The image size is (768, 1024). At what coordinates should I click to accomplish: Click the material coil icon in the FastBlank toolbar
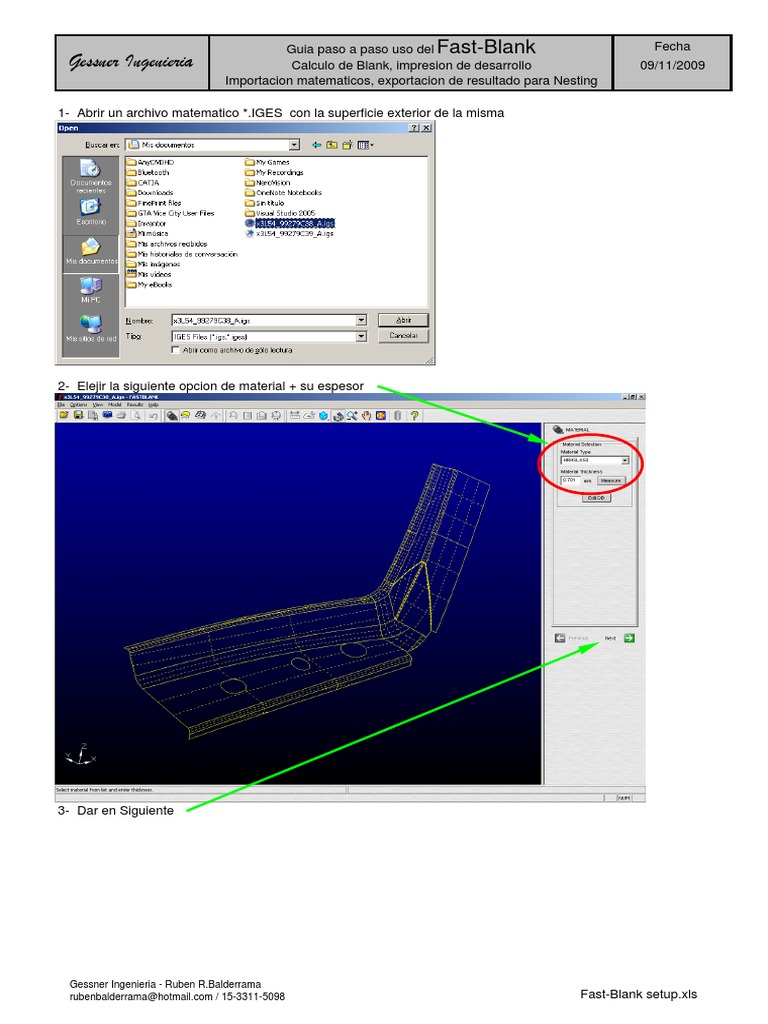(x=172, y=415)
